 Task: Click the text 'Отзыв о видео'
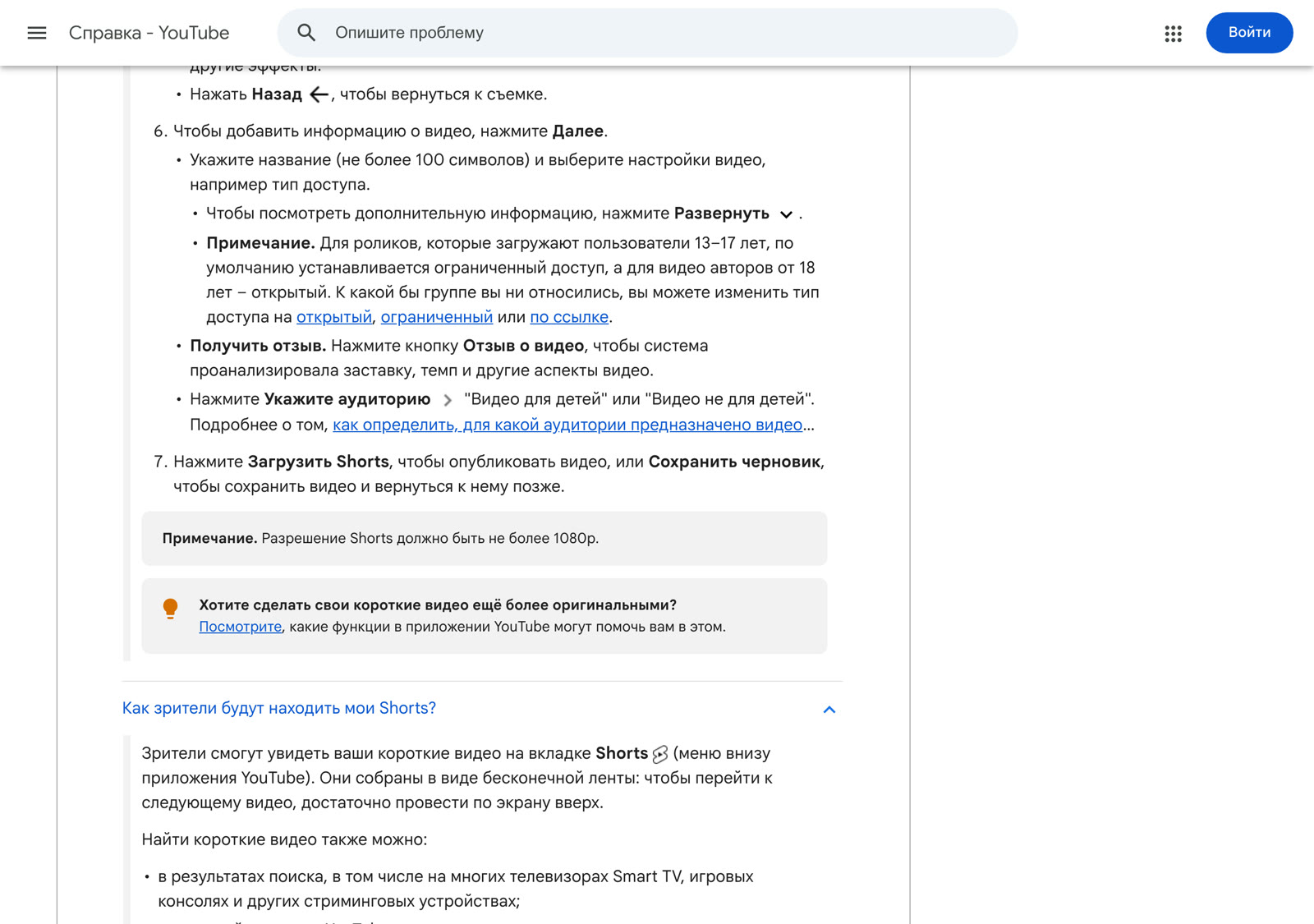523,346
